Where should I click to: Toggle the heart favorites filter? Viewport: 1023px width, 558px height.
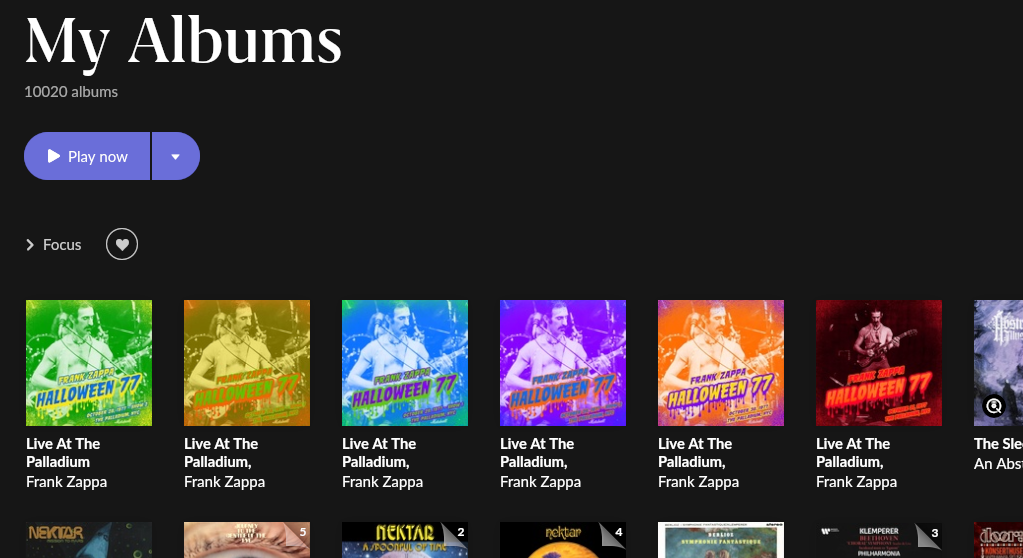tap(122, 244)
